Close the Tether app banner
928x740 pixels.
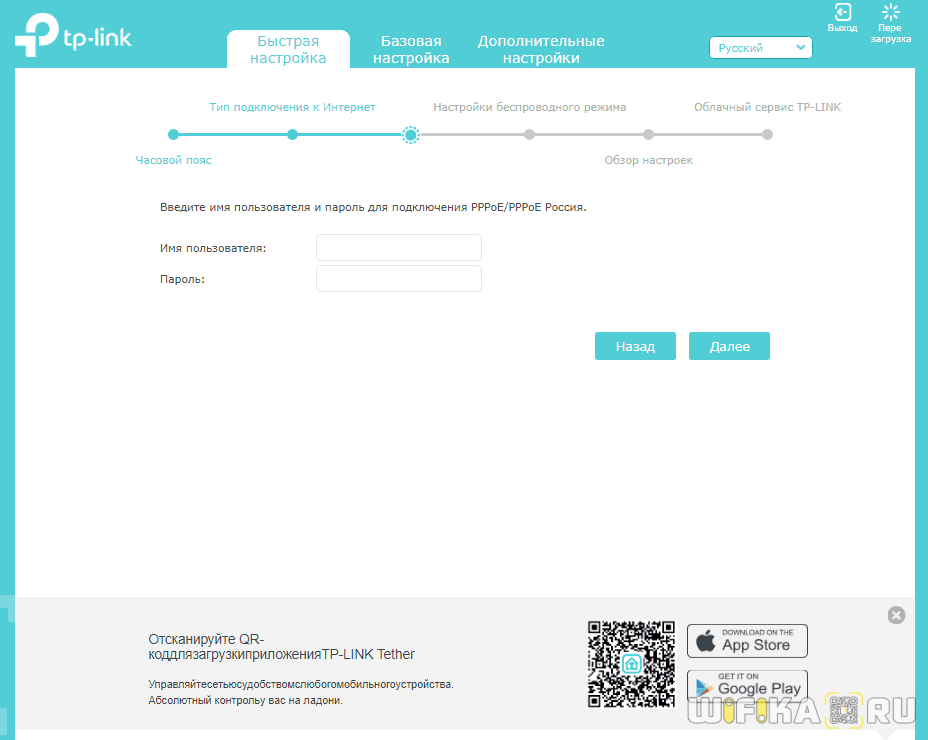[896, 615]
